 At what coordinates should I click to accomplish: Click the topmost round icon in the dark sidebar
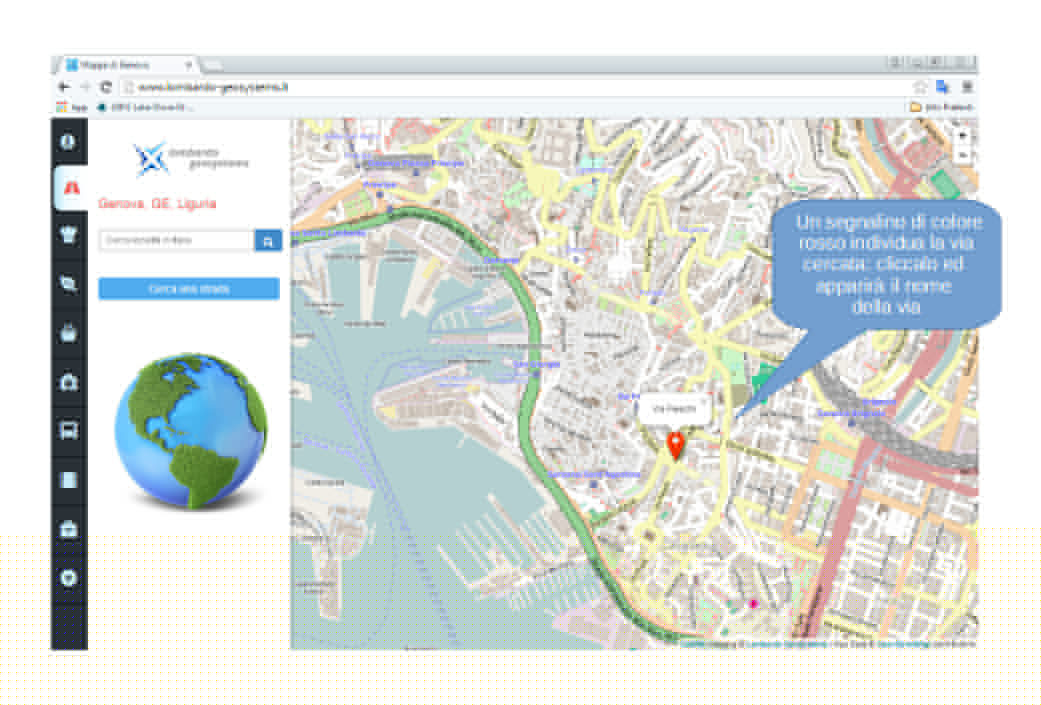[x=69, y=141]
